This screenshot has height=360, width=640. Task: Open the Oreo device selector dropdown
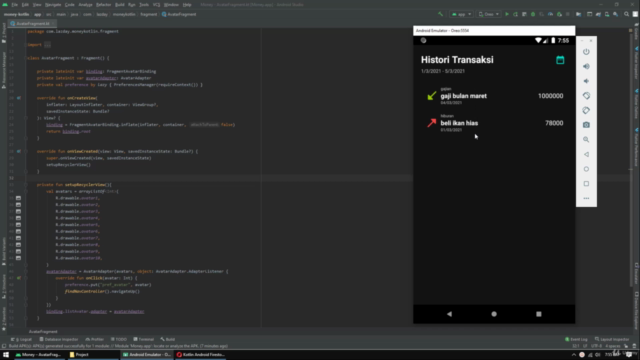[489, 14]
